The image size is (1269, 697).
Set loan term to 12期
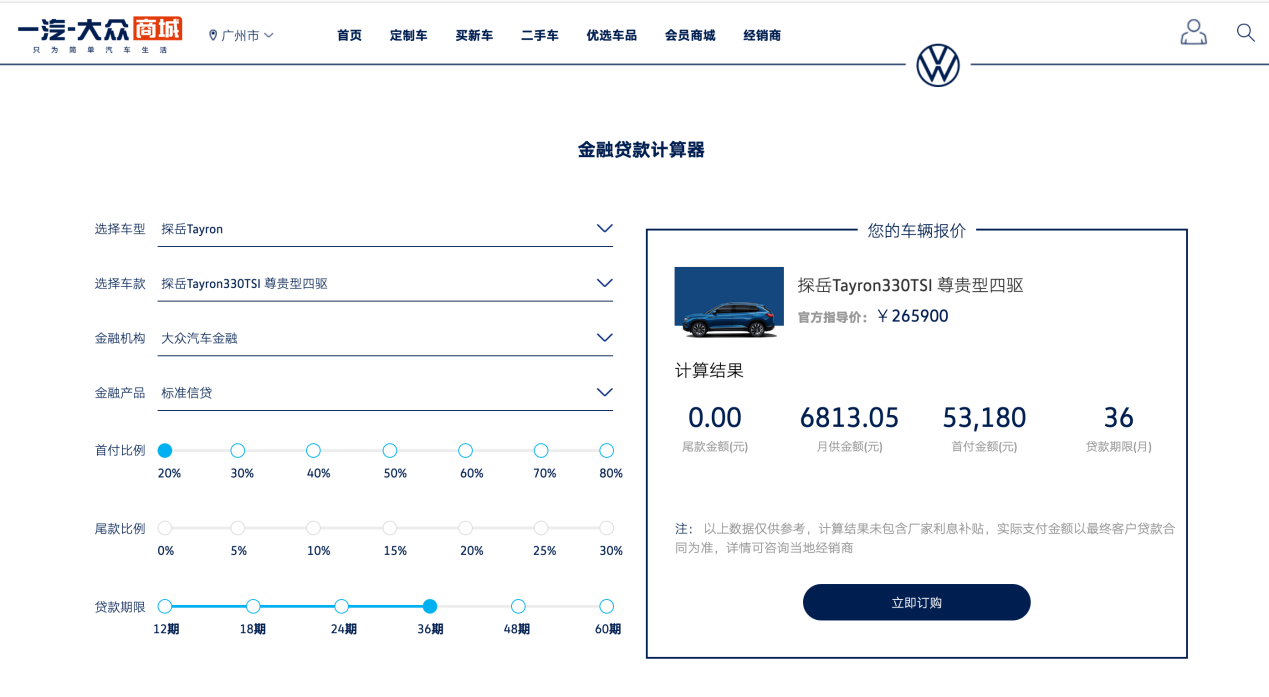(165, 606)
